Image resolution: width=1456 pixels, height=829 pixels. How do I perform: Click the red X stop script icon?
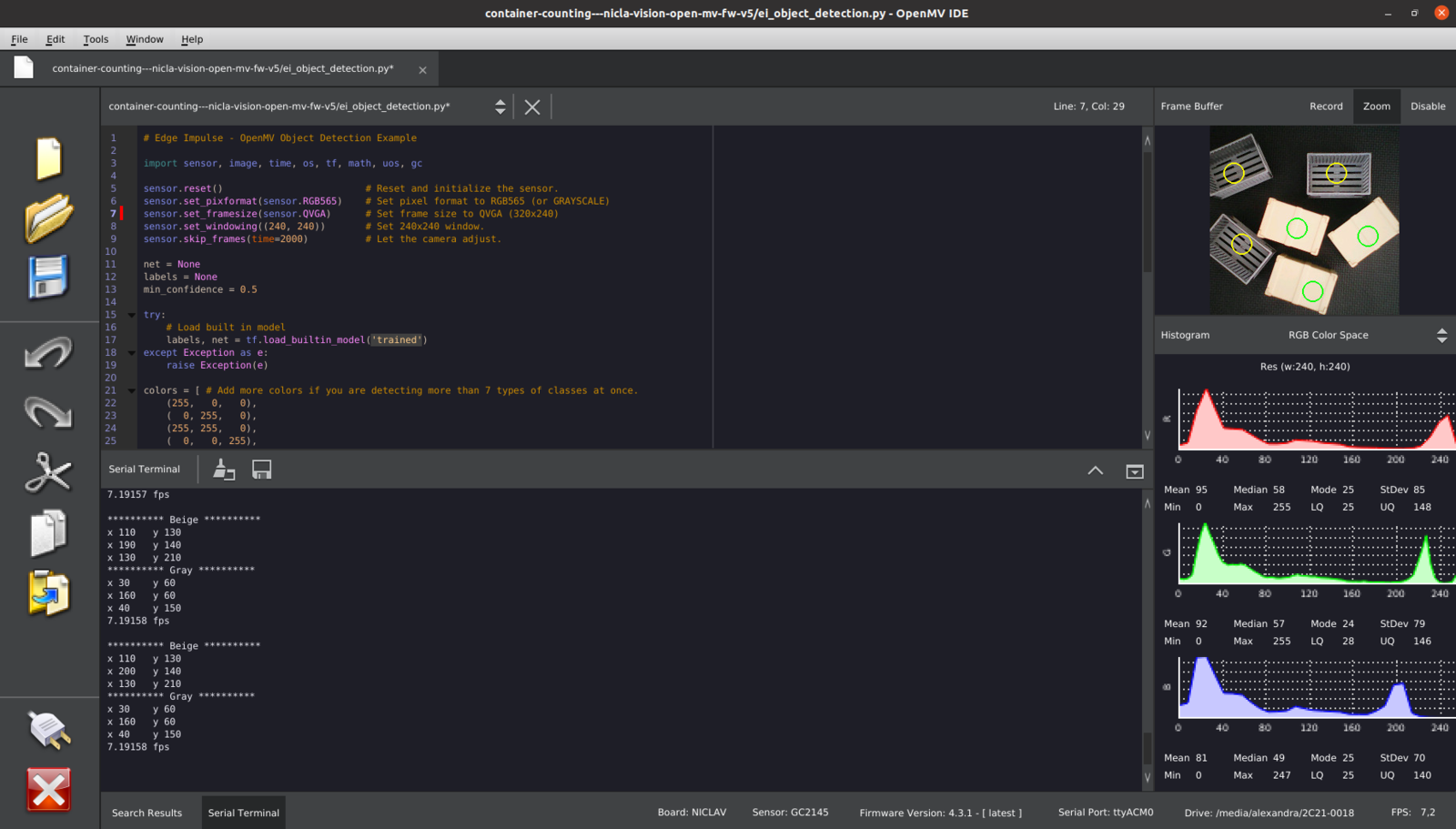click(48, 789)
